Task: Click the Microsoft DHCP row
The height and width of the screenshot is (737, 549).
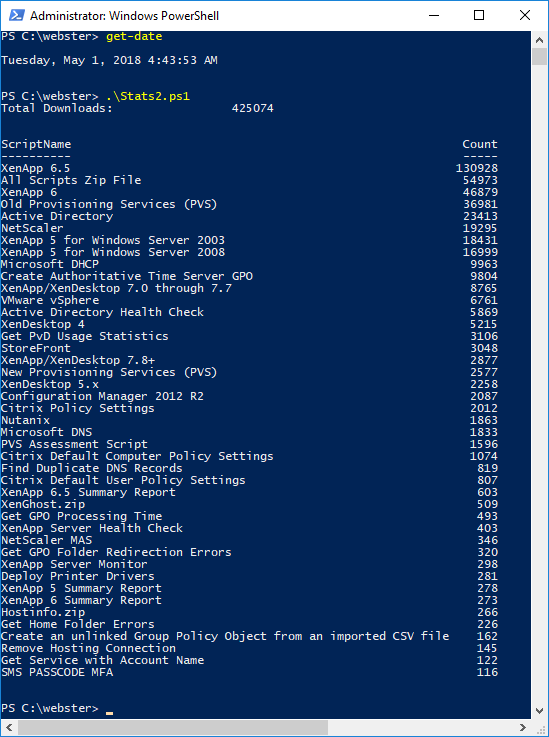Action: [x=249, y=264]
